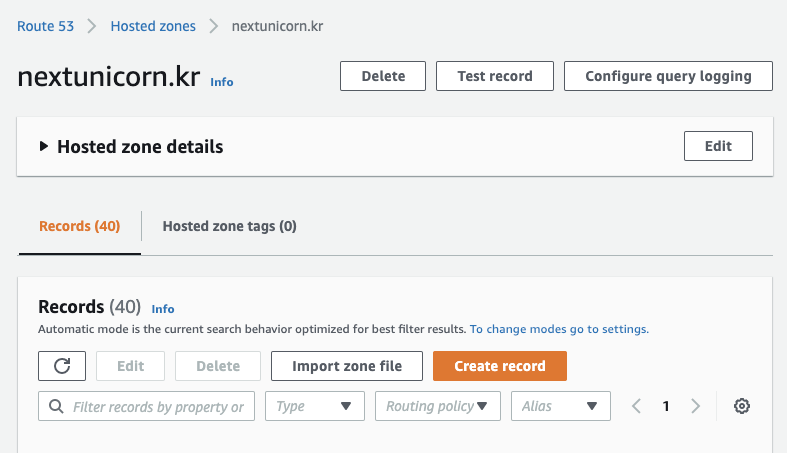Open Configure query logging
787x453 pixels.
(668, 76)
